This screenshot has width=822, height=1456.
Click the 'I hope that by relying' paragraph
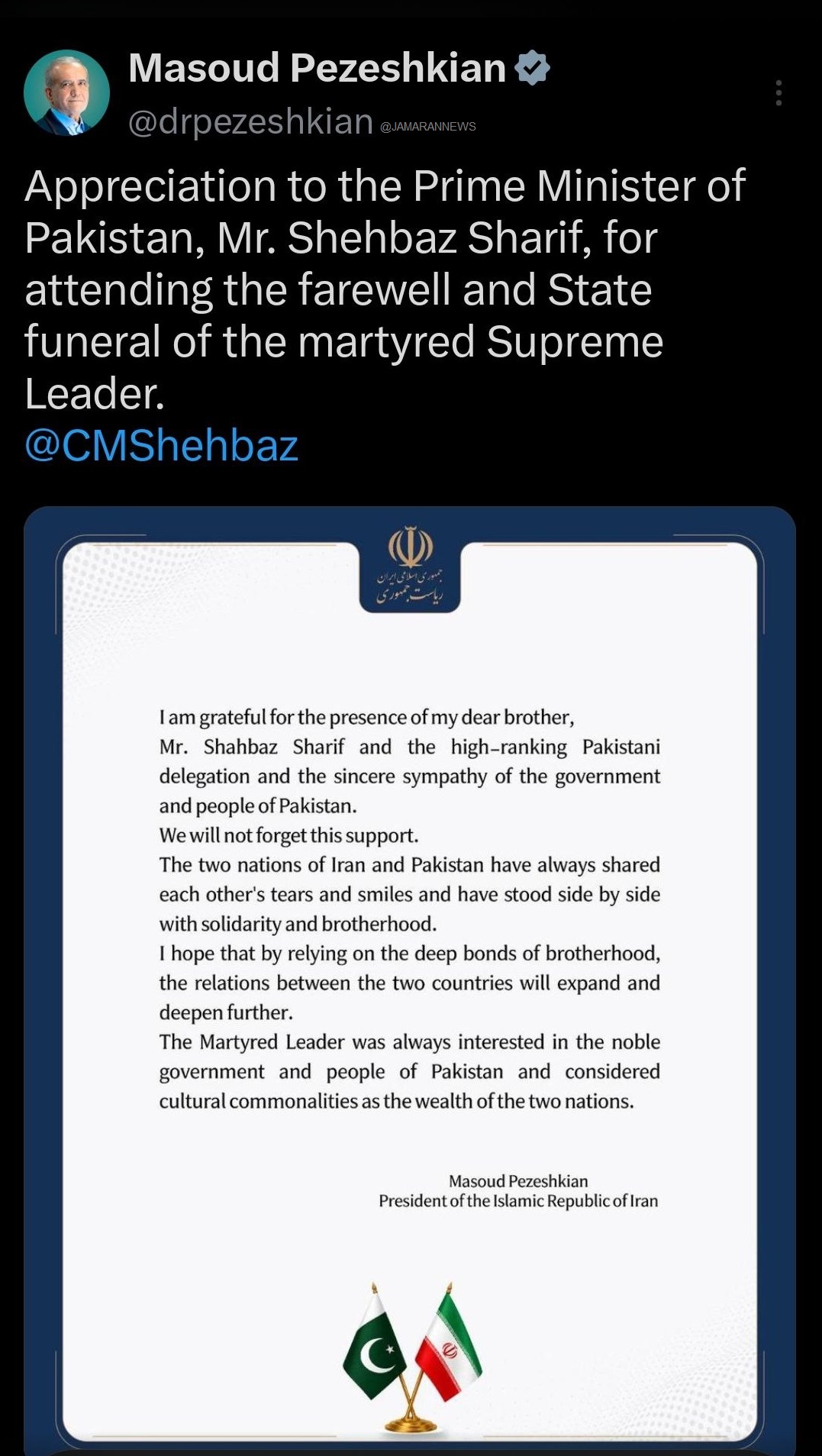click(x=410, y=983)
